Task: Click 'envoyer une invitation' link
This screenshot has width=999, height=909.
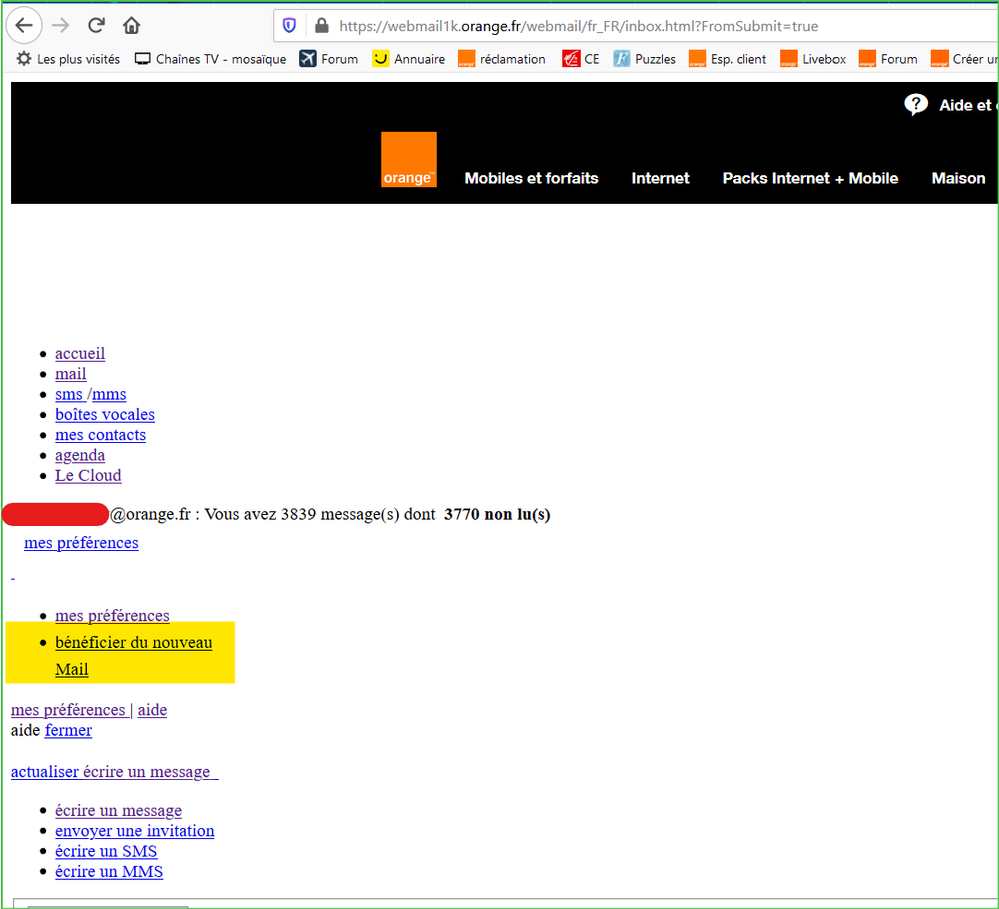Action: coord(135,831)
